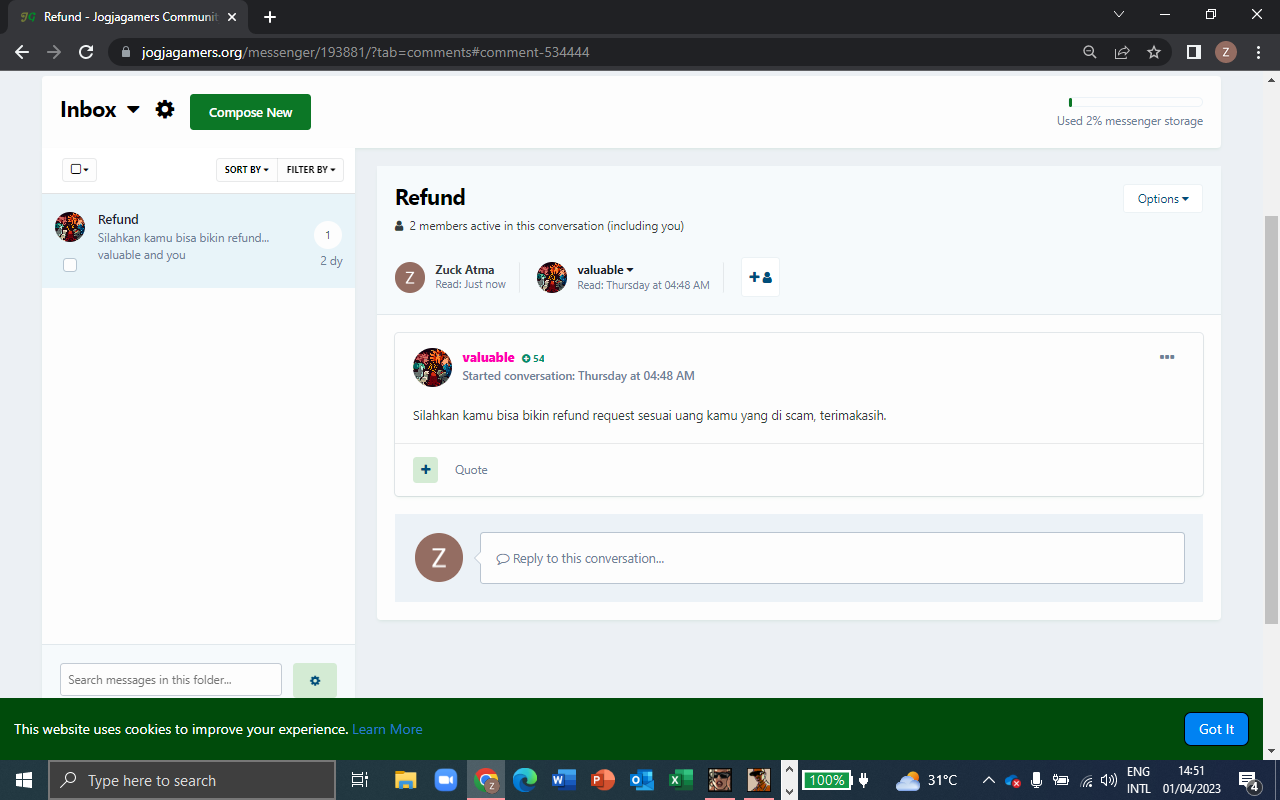Open the select-all checkbox dropdown
The height and width of the screenshot is (800, 1280).
coord(79,170)
